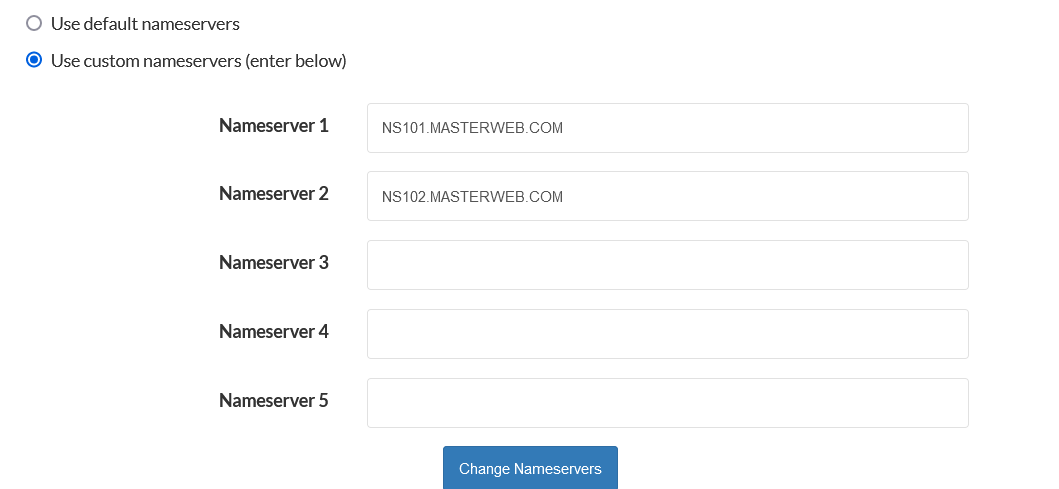This screenshot has width=1059, height=489.
Task: Focus the Nameserver 1 input field
Action: click(x=667, y=128)
